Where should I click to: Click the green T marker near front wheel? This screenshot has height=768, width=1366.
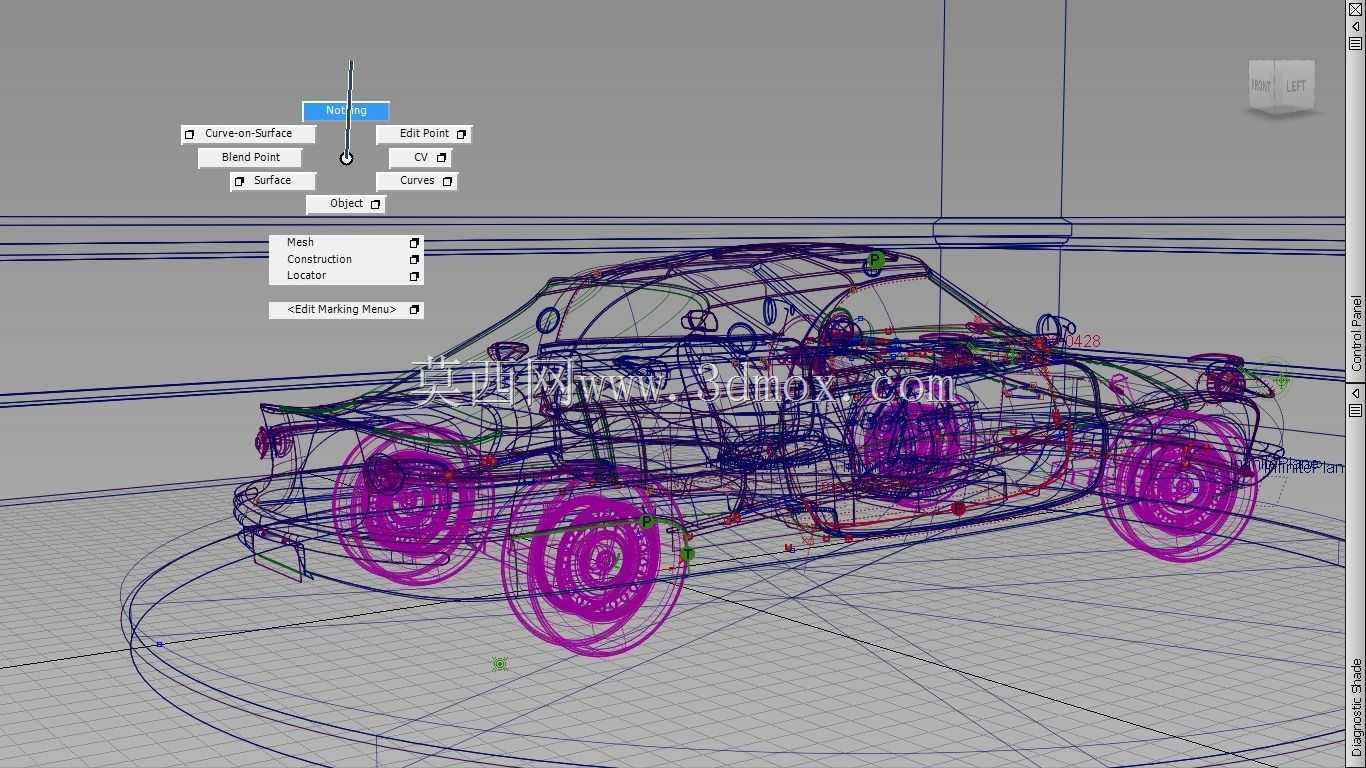tap(687, 554)
